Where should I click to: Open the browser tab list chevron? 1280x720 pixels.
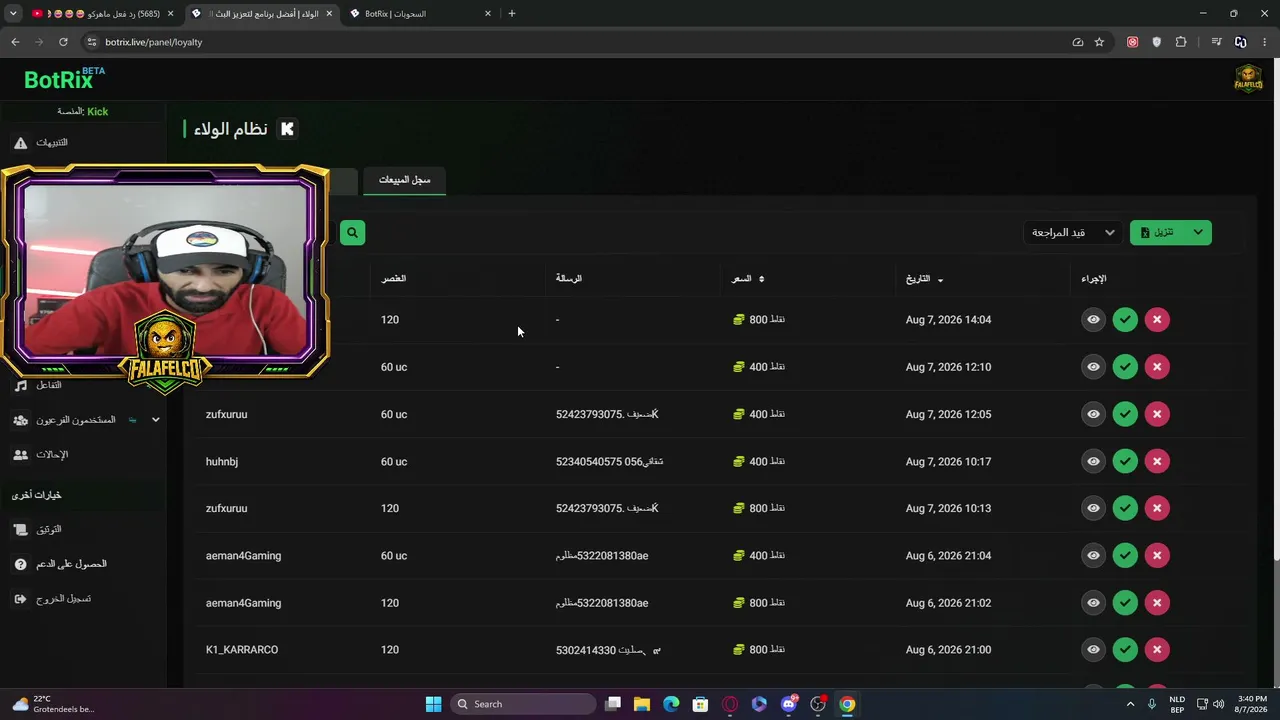click(x=13, y=13)
